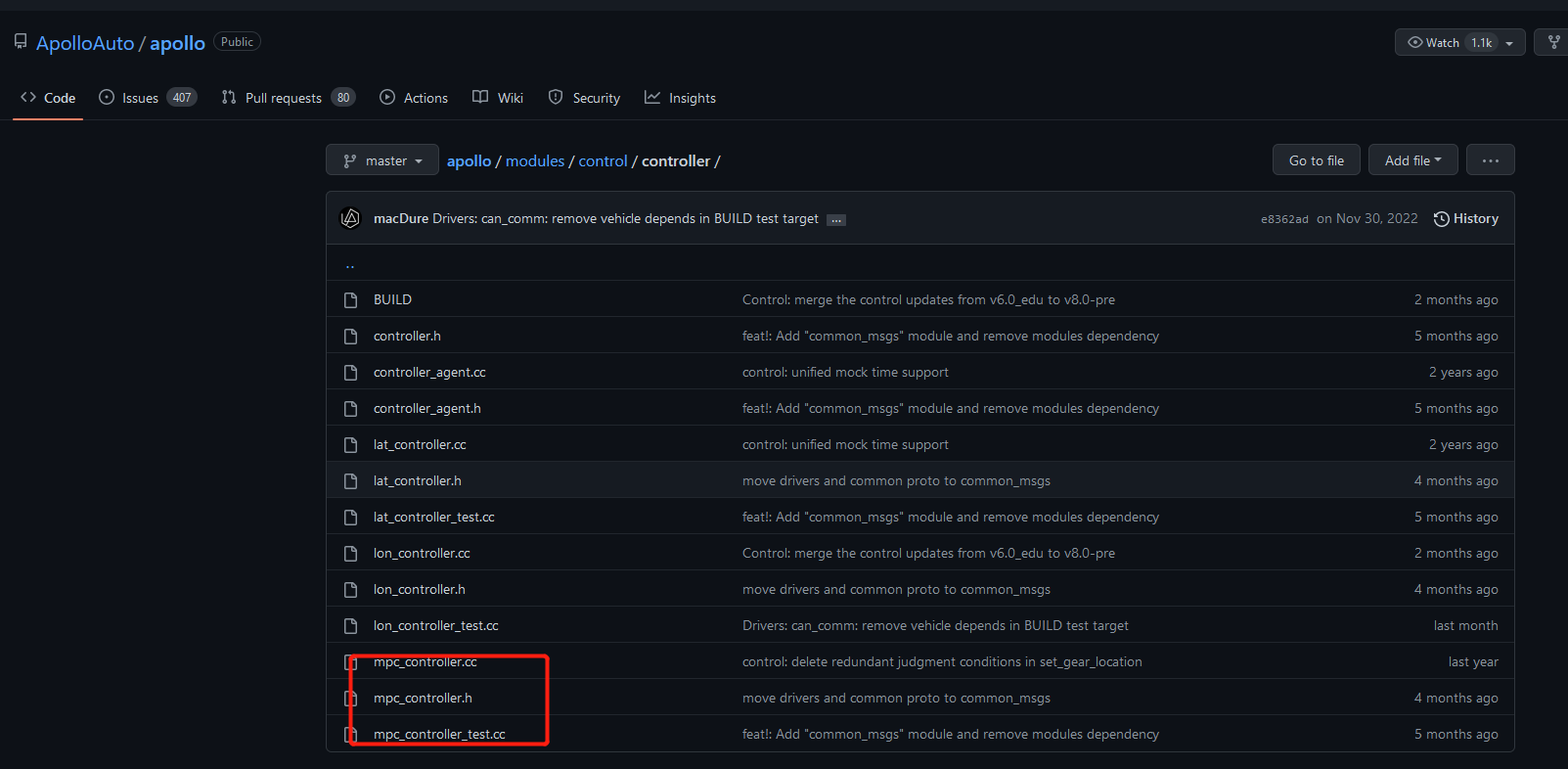Open lon_controller_test.cc file
Screen dimensions: 1568x769
[x=436, y=625]
